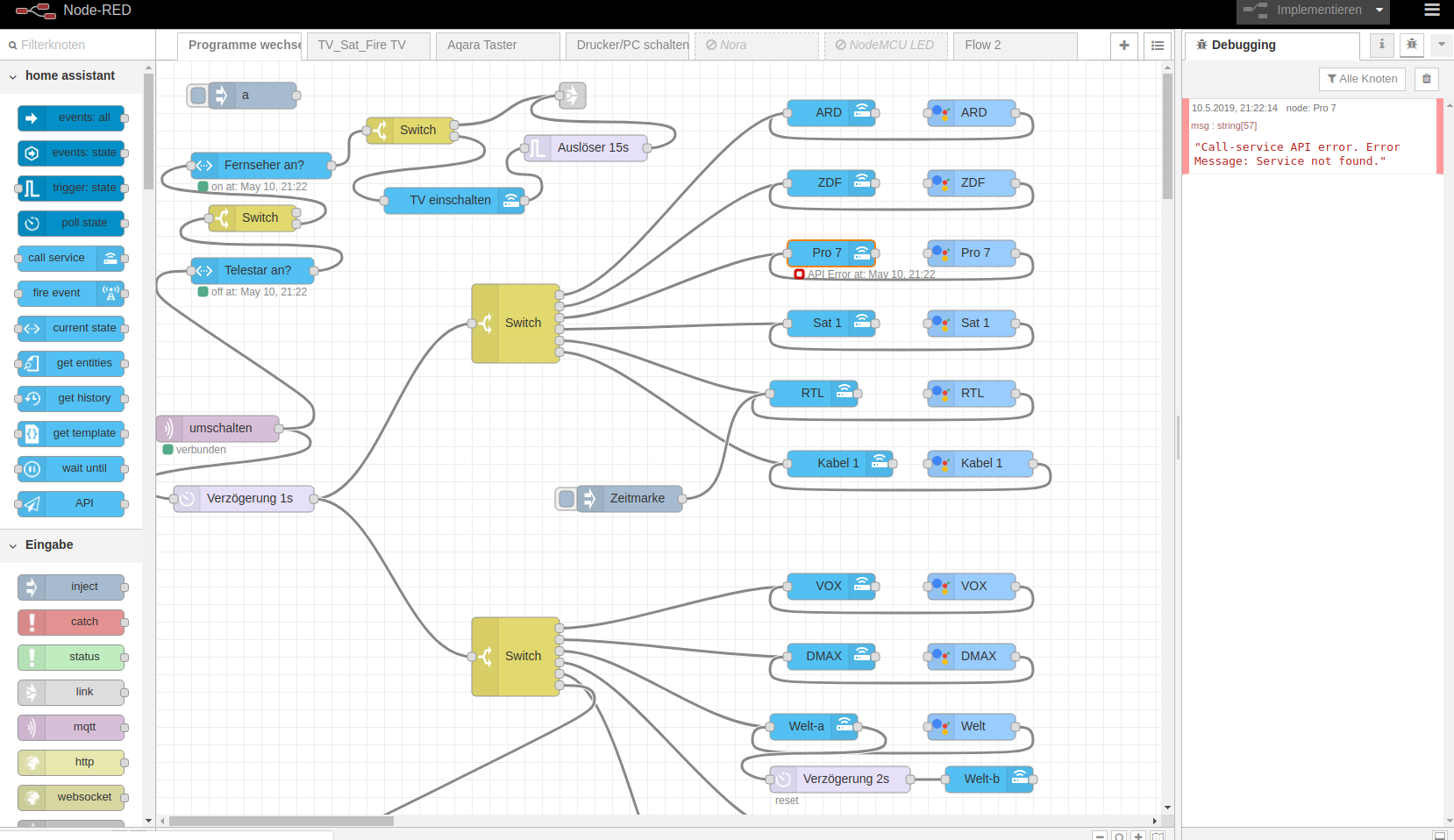Open the flow list icon beside the plus button
Screen dimensions: 1454x840
(1158, 45)
